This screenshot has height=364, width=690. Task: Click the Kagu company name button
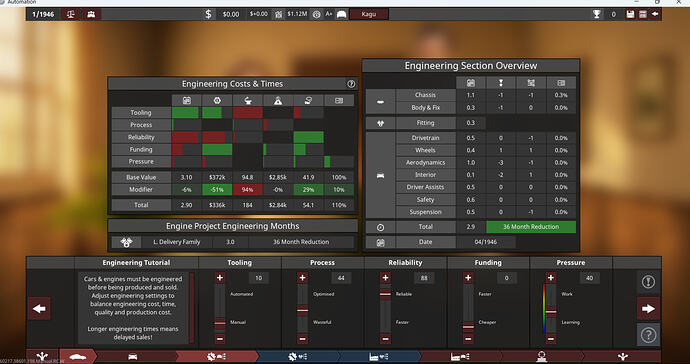[x=369, y=14]
